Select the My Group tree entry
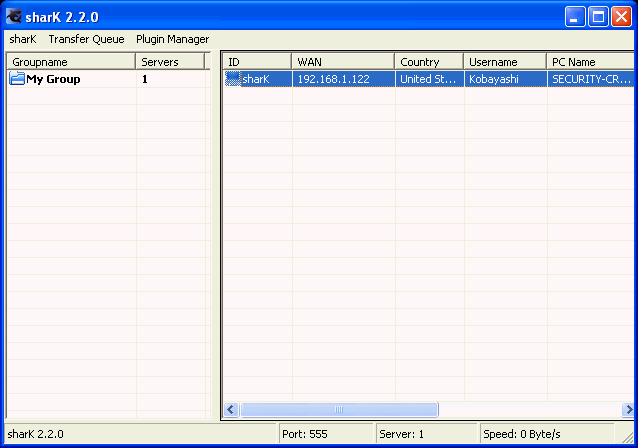 point(53,79)
